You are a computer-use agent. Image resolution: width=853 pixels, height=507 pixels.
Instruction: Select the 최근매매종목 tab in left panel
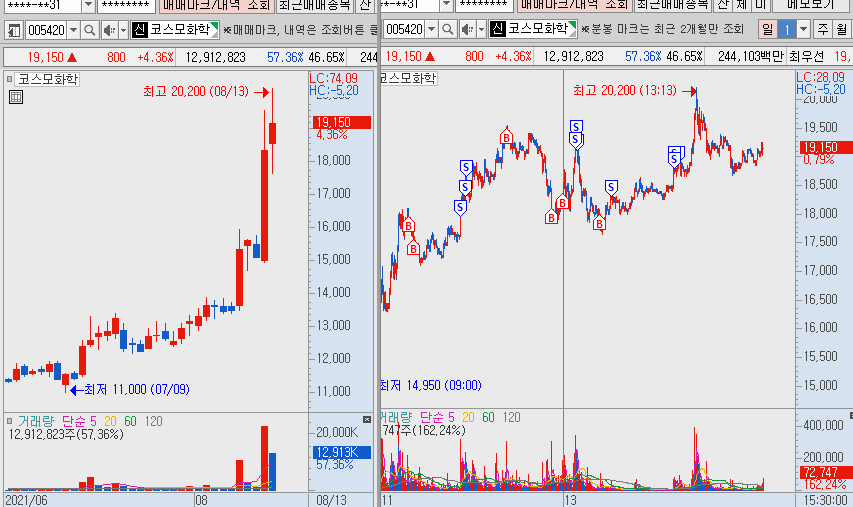[314, 5]
